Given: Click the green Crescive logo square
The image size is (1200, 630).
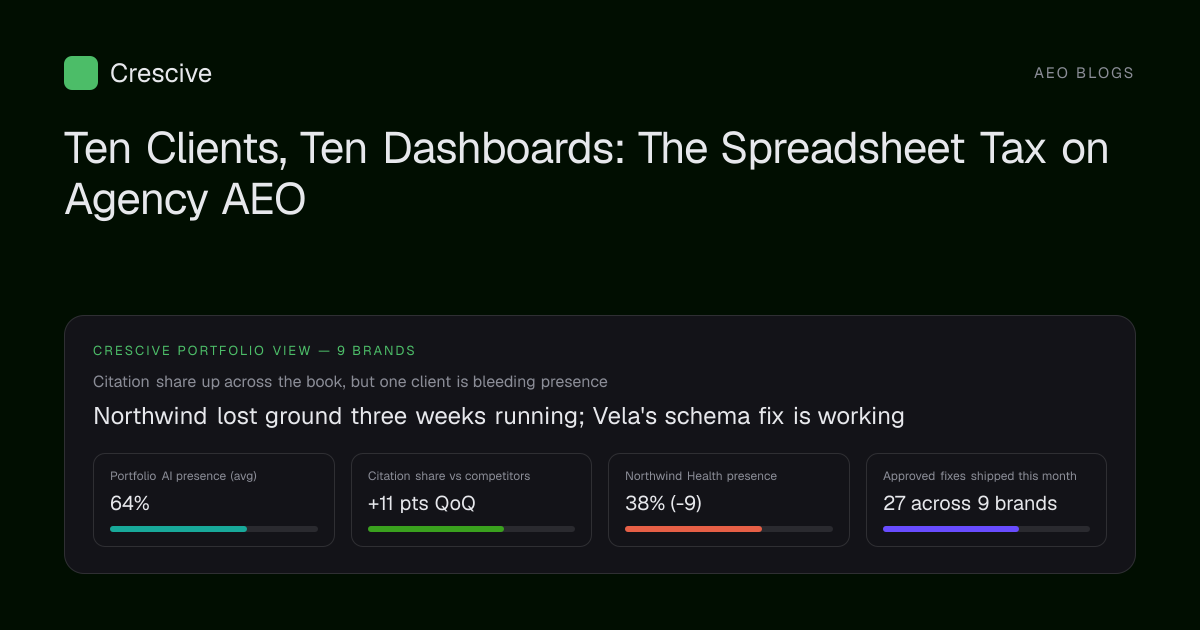Looking at the screenshot, I should (81, 73).
